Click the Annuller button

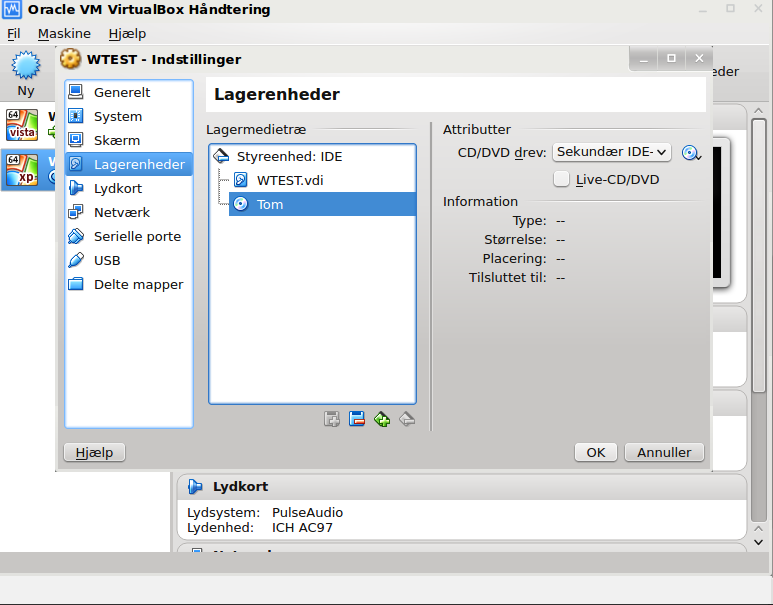[x=664, y=452]
